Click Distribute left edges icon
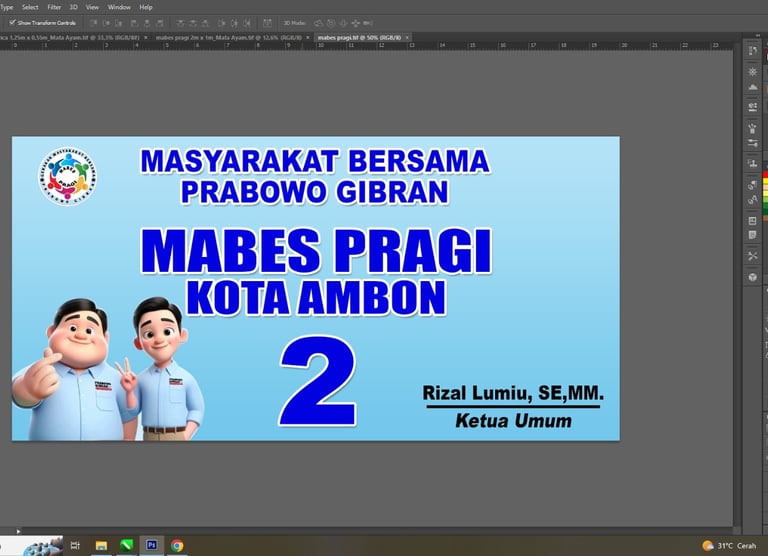 221,23
